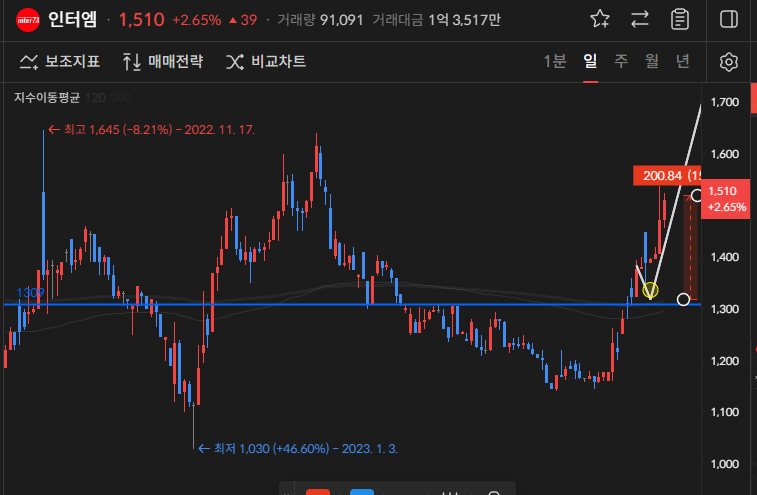Open 보조지표 indicators menu
Image resolution: width=757 pixels, height=495 pixels.
point(60,62)
